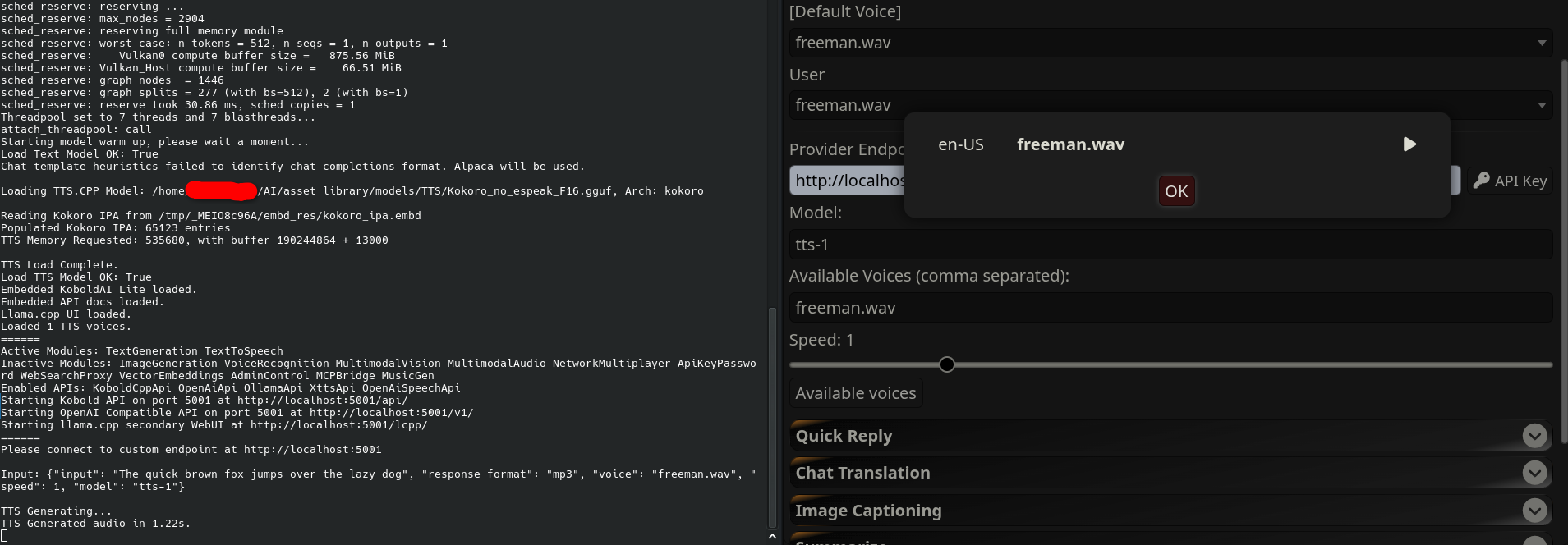This screenshot has height=545, width=1568.
Task: Click the 'Speed: 1' label
Action: 821,340
